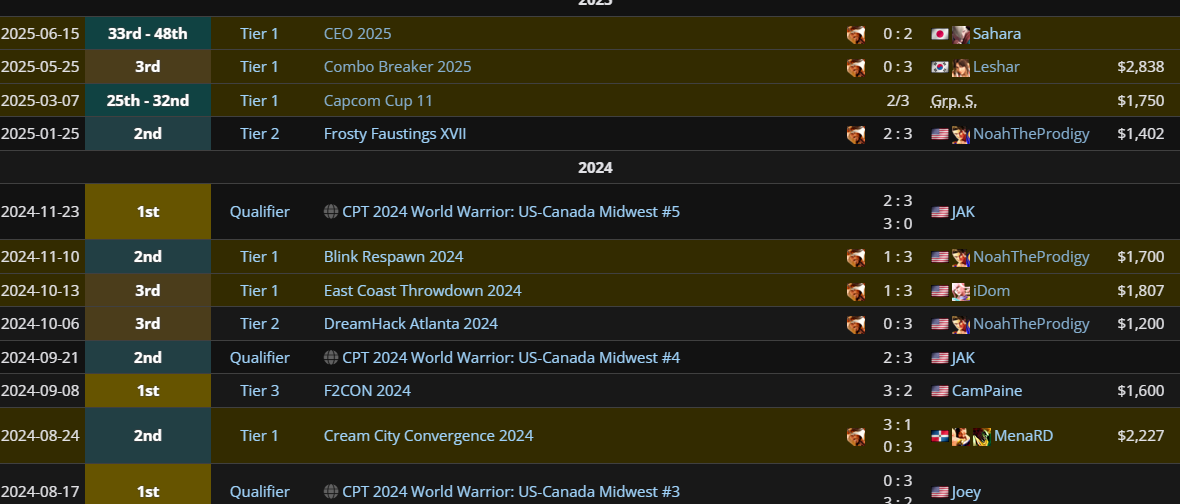Click the Tier 2 link in the DreamHack Atlanta row
Viewport: 1180px width, 504px height.
260,324
